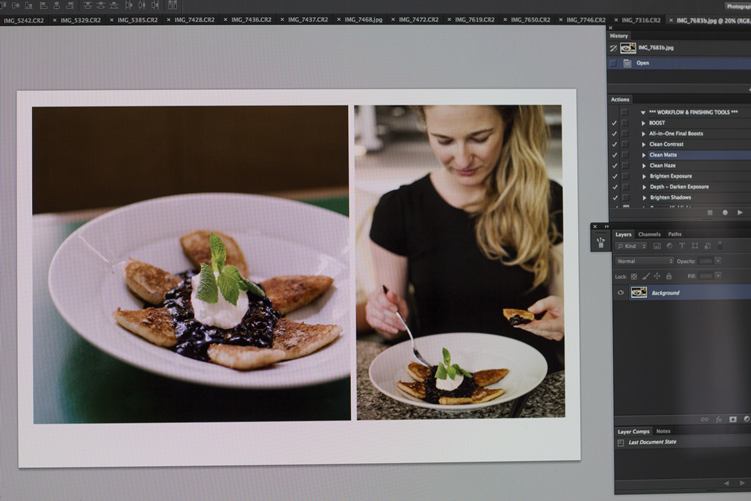Toggle the checkmark for Brighten Exposure action

pyautogui.click(x=615, y=176)
